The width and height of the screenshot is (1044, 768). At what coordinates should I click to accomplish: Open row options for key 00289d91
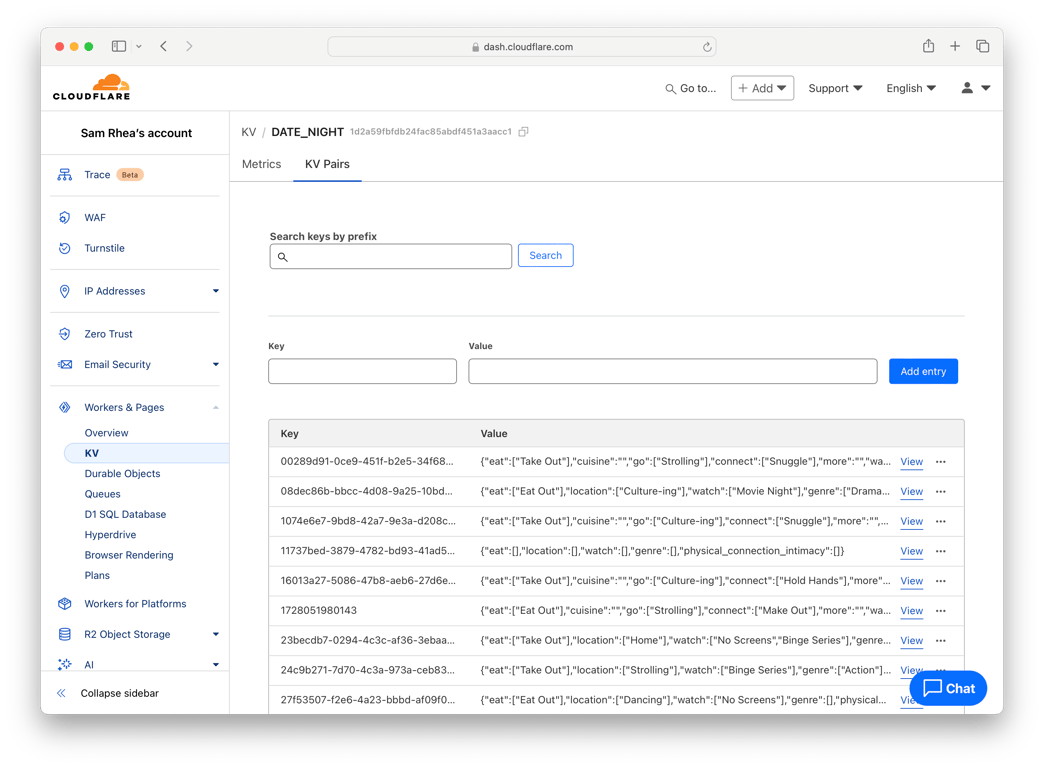[x=941, y=462]
